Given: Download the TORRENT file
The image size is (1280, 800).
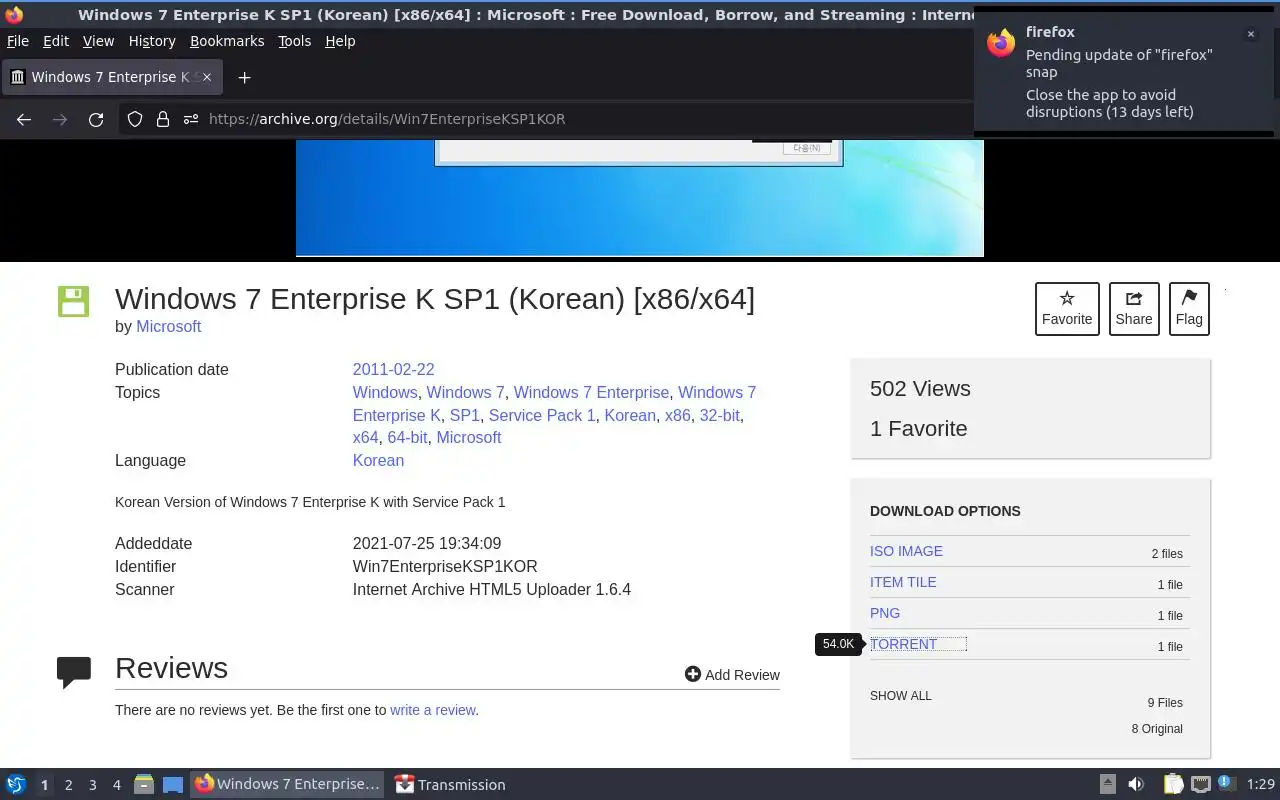Looking at the screenshot, I should (904, 644).
